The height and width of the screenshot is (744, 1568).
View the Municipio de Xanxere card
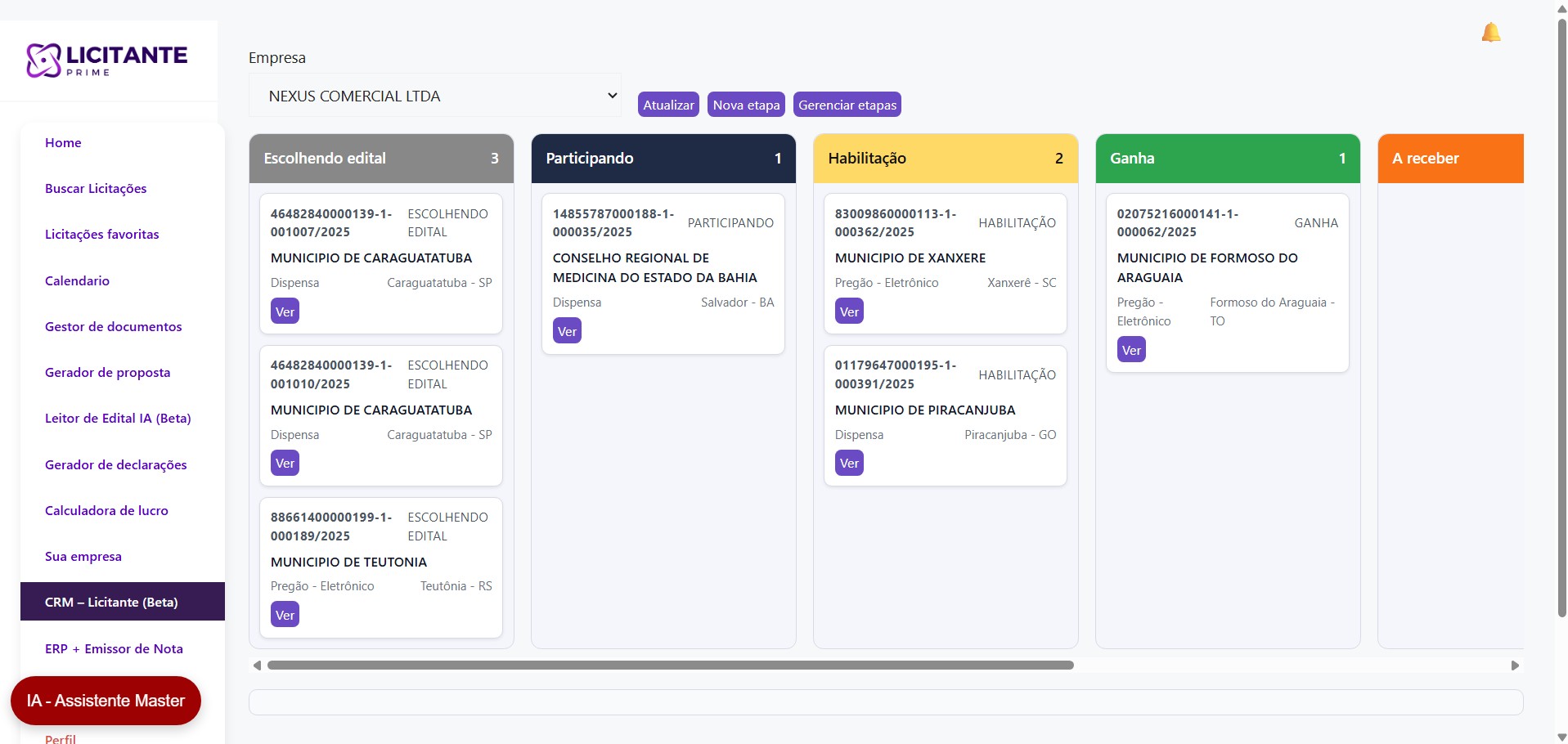849,311
